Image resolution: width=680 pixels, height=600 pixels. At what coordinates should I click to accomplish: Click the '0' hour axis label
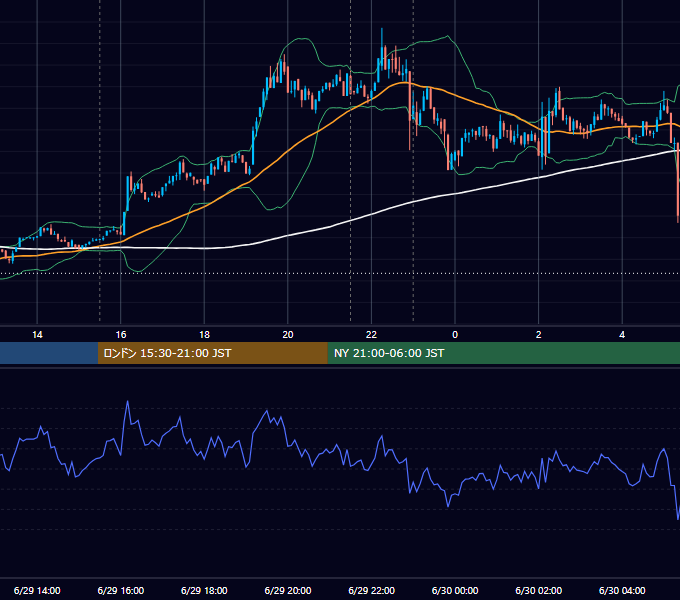click(x=455, y=335)
